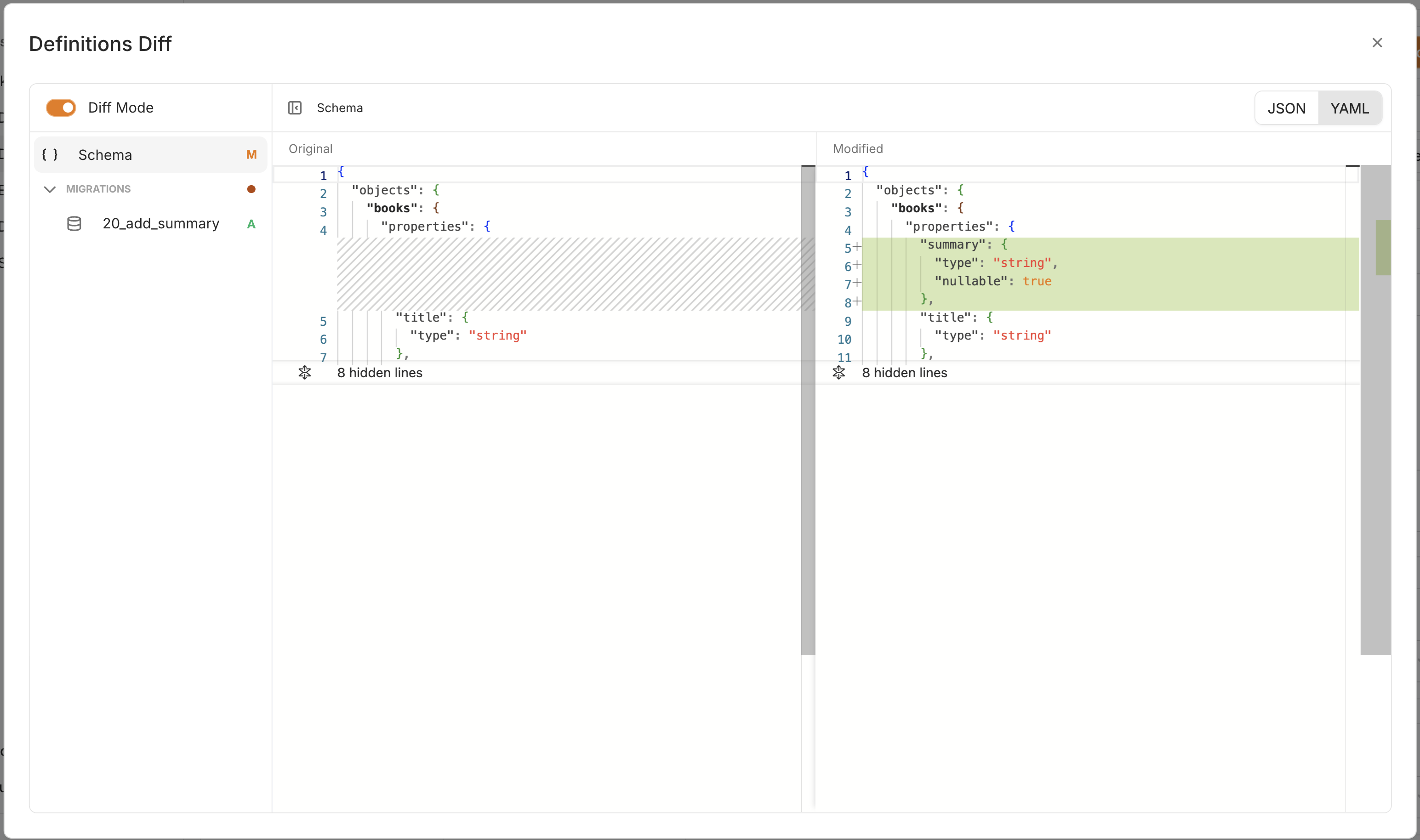Click the green change marker in overview ruler
Image resolution: width=1420 pixels, height=840 pixels.
coord(1383,247)
